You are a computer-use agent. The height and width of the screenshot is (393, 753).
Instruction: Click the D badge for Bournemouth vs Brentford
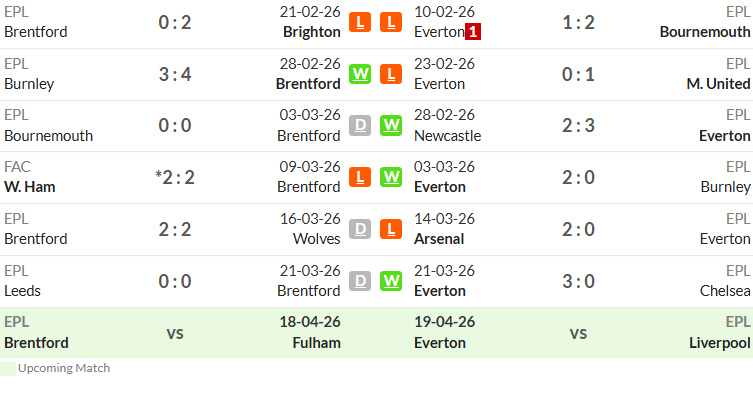click(360, 125)
